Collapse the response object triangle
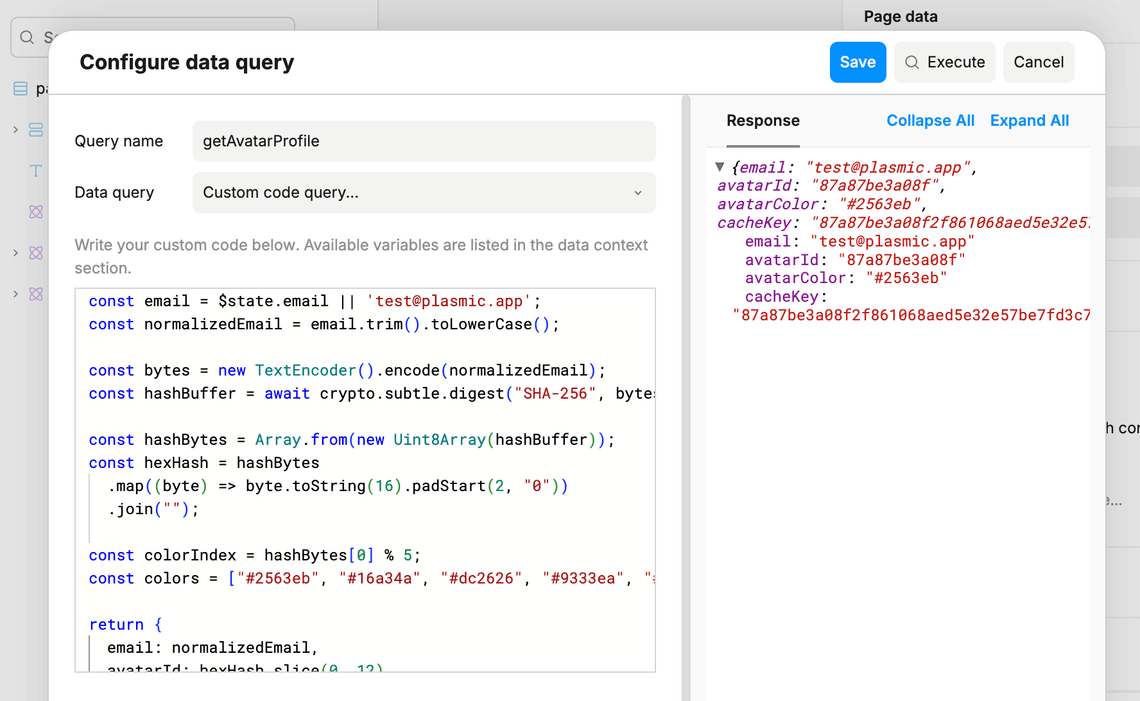The width and height of the screenshot is (1140, 701). coord(719,167)
